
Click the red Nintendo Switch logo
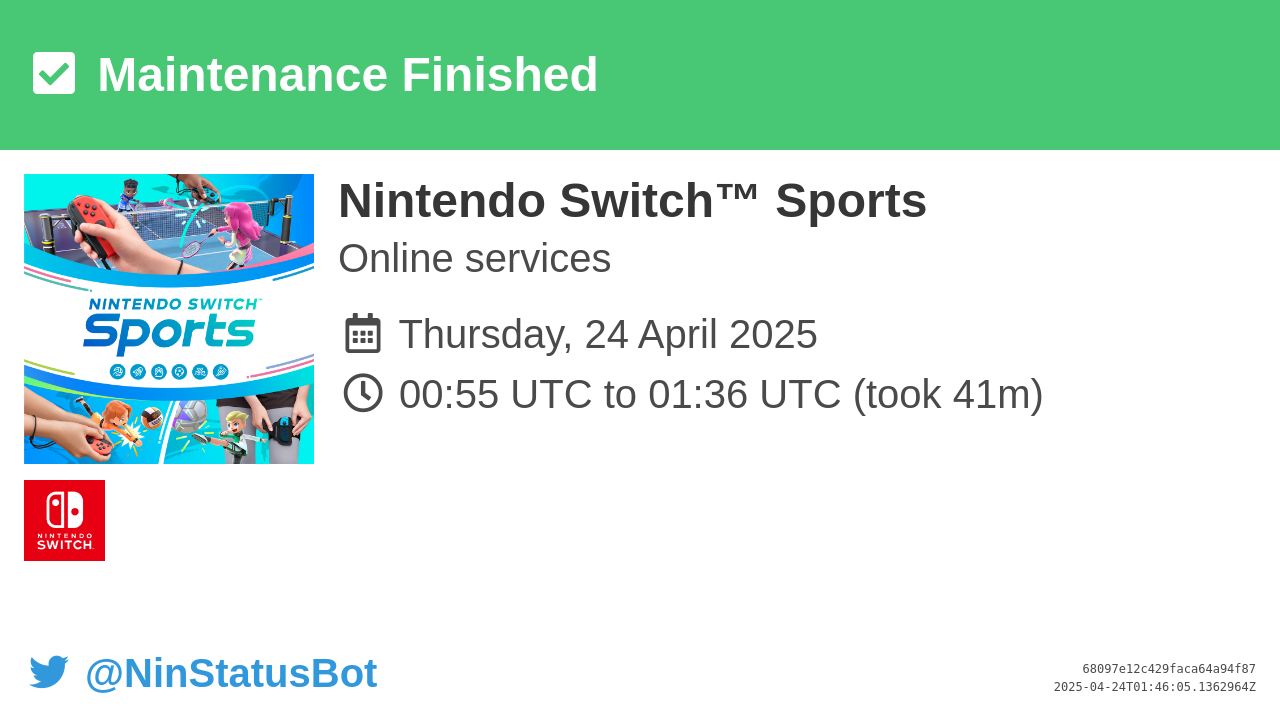click(64, 520)
